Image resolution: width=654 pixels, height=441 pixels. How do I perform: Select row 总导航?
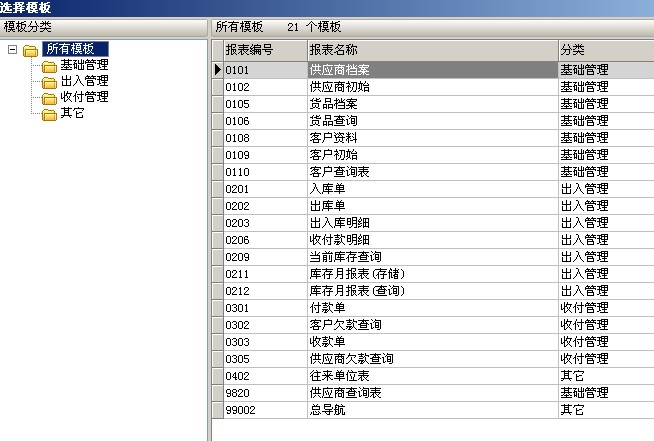433,410
